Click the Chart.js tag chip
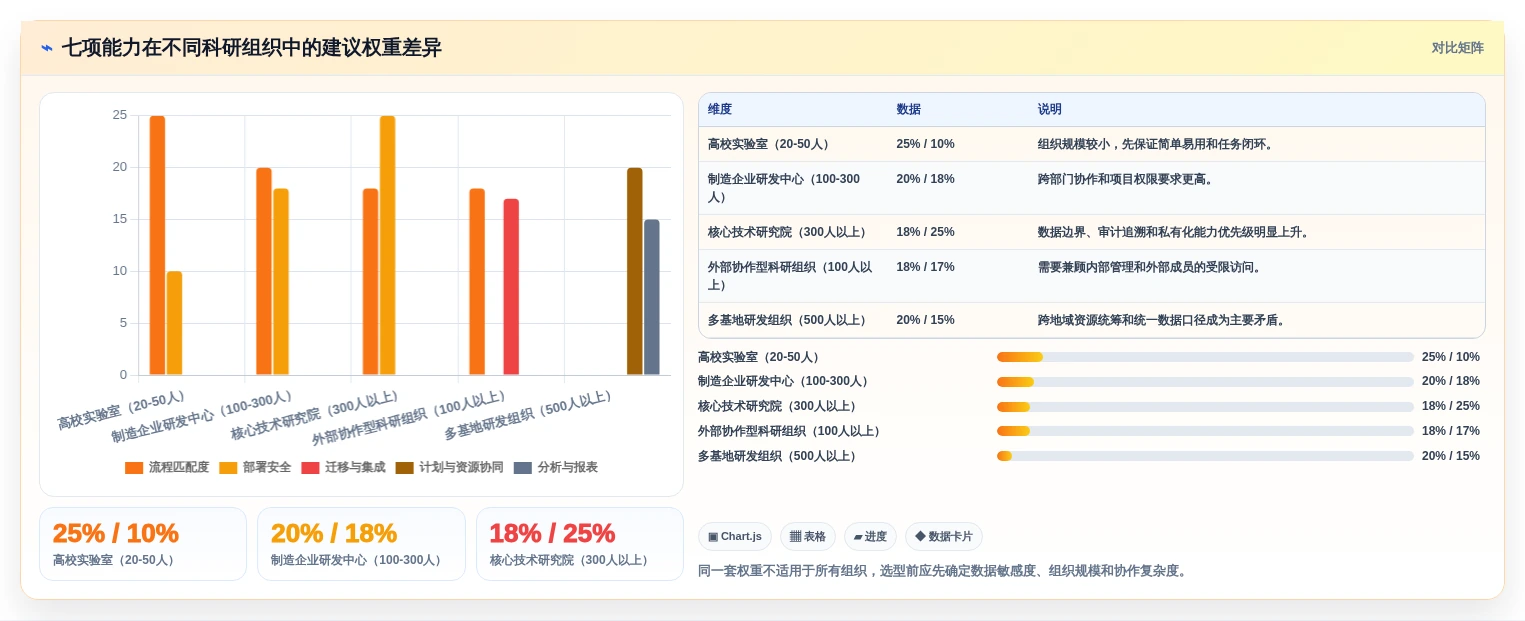Viewport: 1525px width, 621px height. [735, 536]
